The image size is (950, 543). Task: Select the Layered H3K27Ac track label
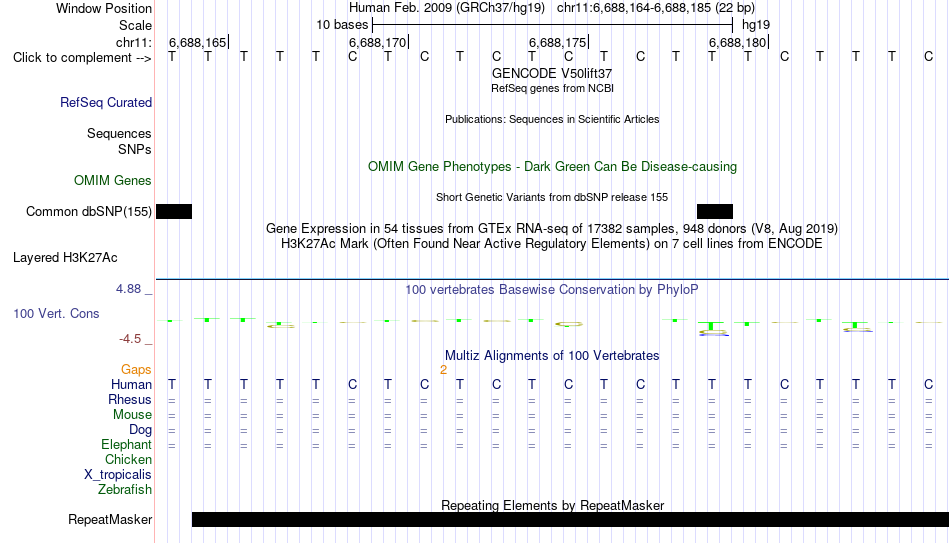click(65, 258)
